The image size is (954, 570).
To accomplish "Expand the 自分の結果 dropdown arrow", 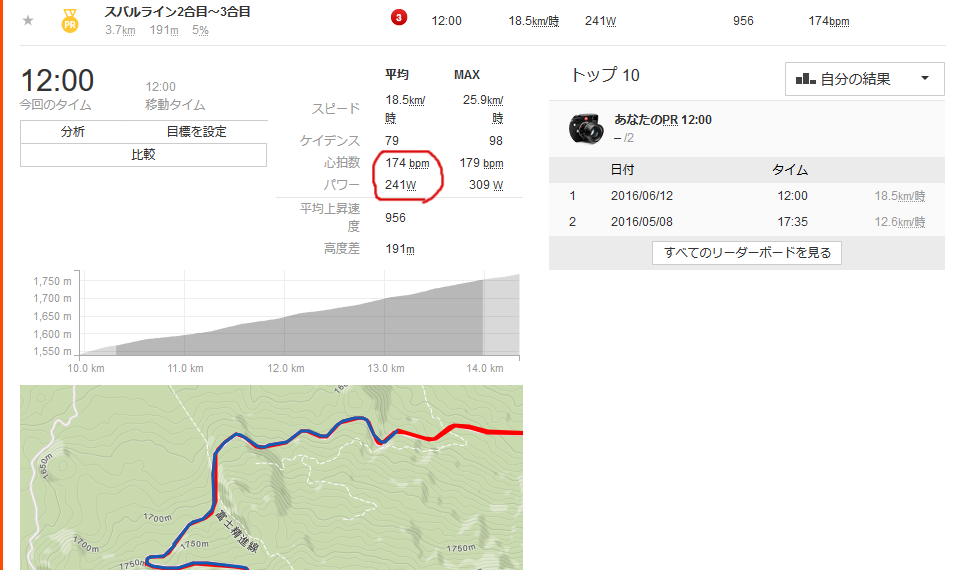I will point(925,78).
